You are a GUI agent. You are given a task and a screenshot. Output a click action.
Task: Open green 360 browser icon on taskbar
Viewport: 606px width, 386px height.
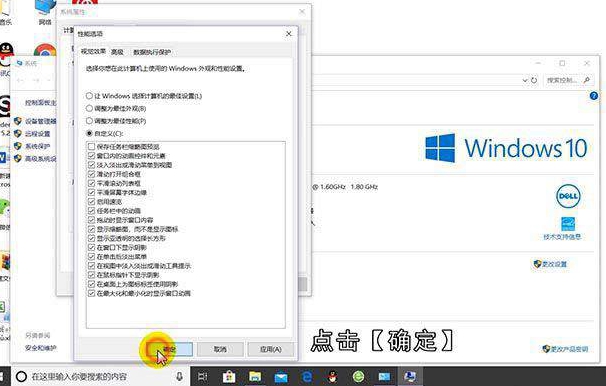pos(359,376)
